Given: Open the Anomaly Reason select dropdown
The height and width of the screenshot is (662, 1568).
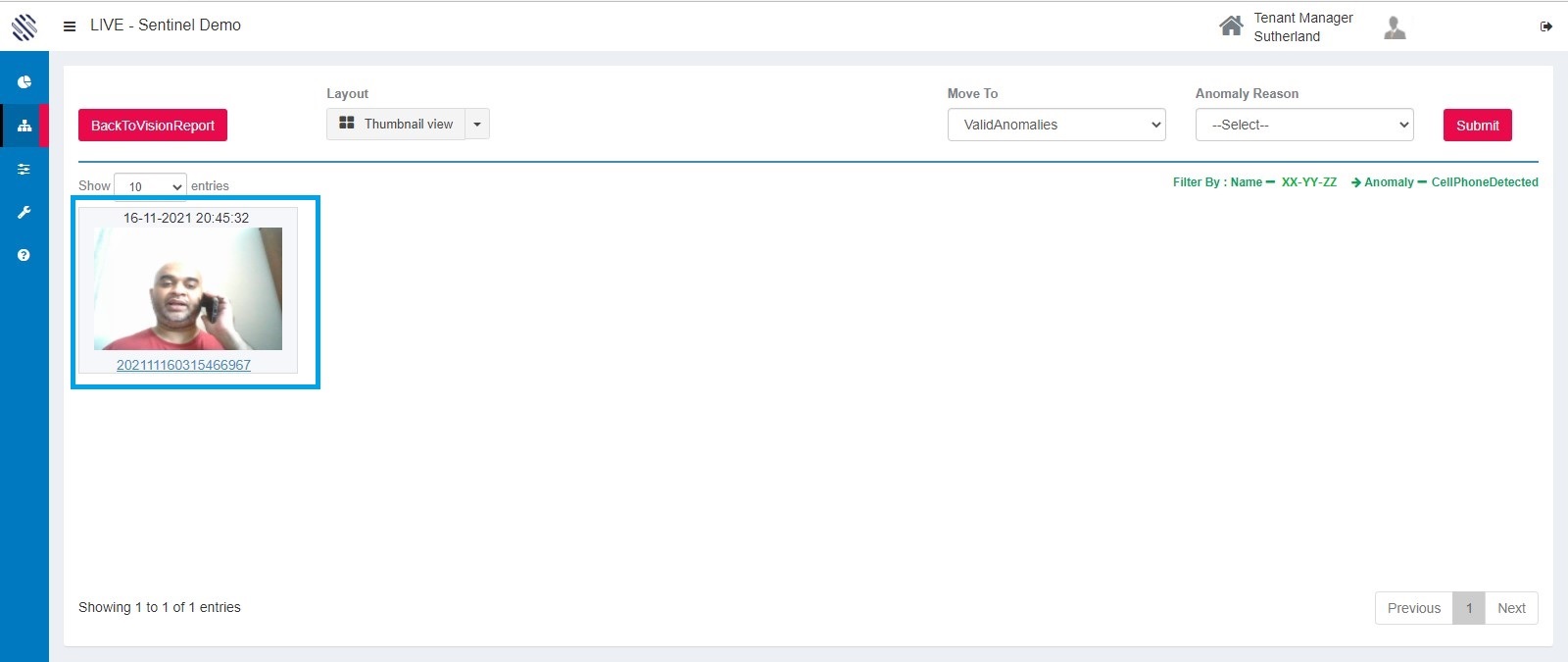Looking at the screenshot, I should pos(1303,125).
